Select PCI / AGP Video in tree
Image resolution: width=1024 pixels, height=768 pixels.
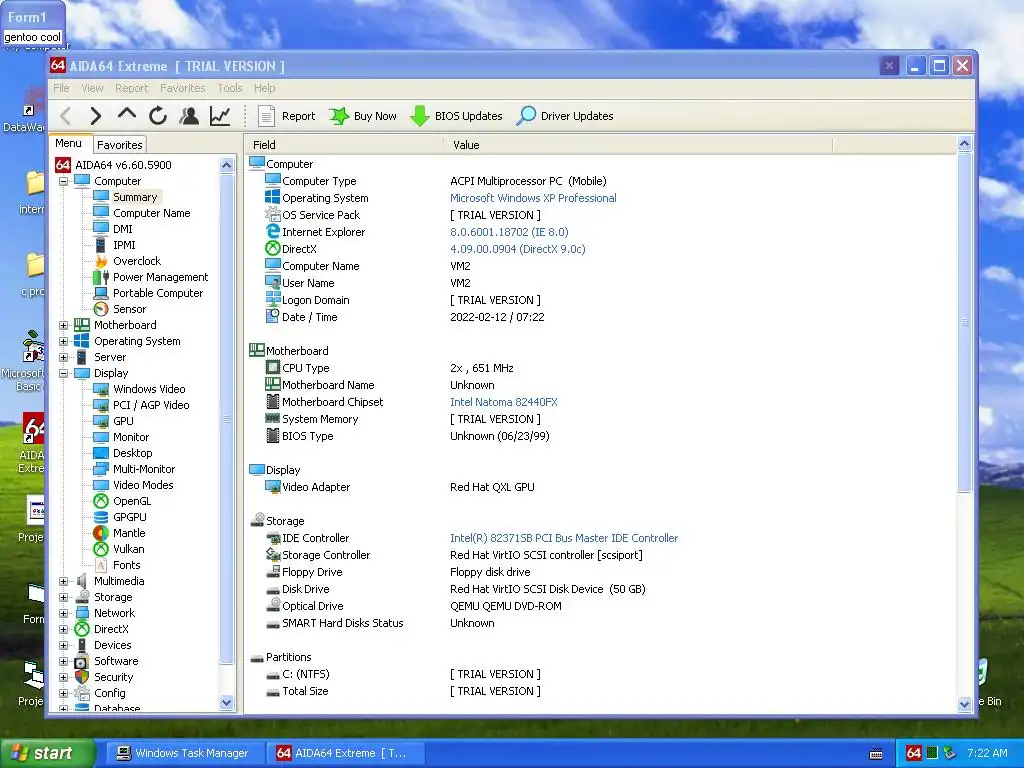pos(151,405)
